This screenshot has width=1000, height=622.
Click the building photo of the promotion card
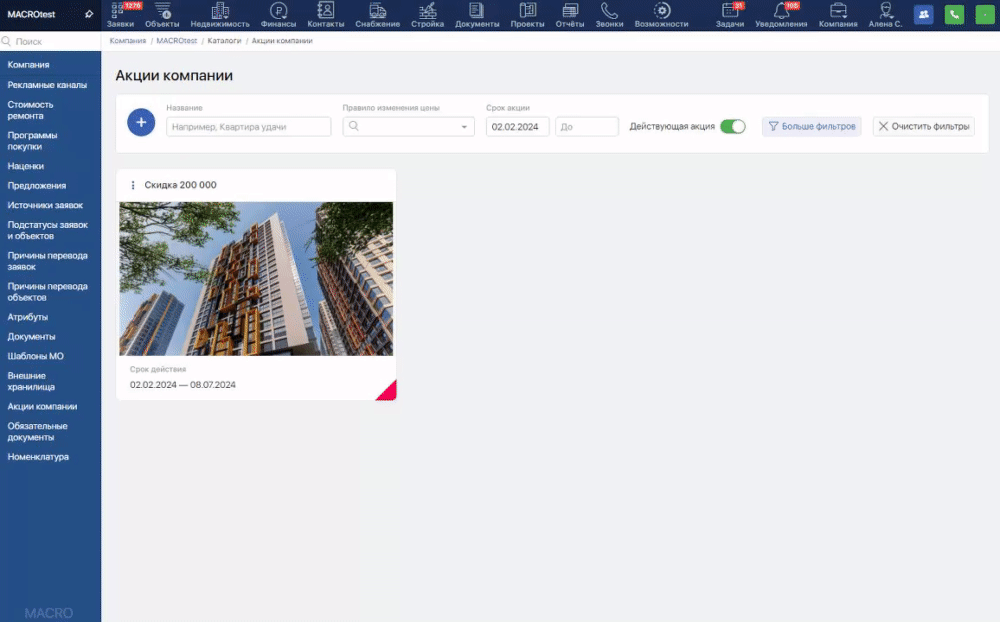pos(256,278)
